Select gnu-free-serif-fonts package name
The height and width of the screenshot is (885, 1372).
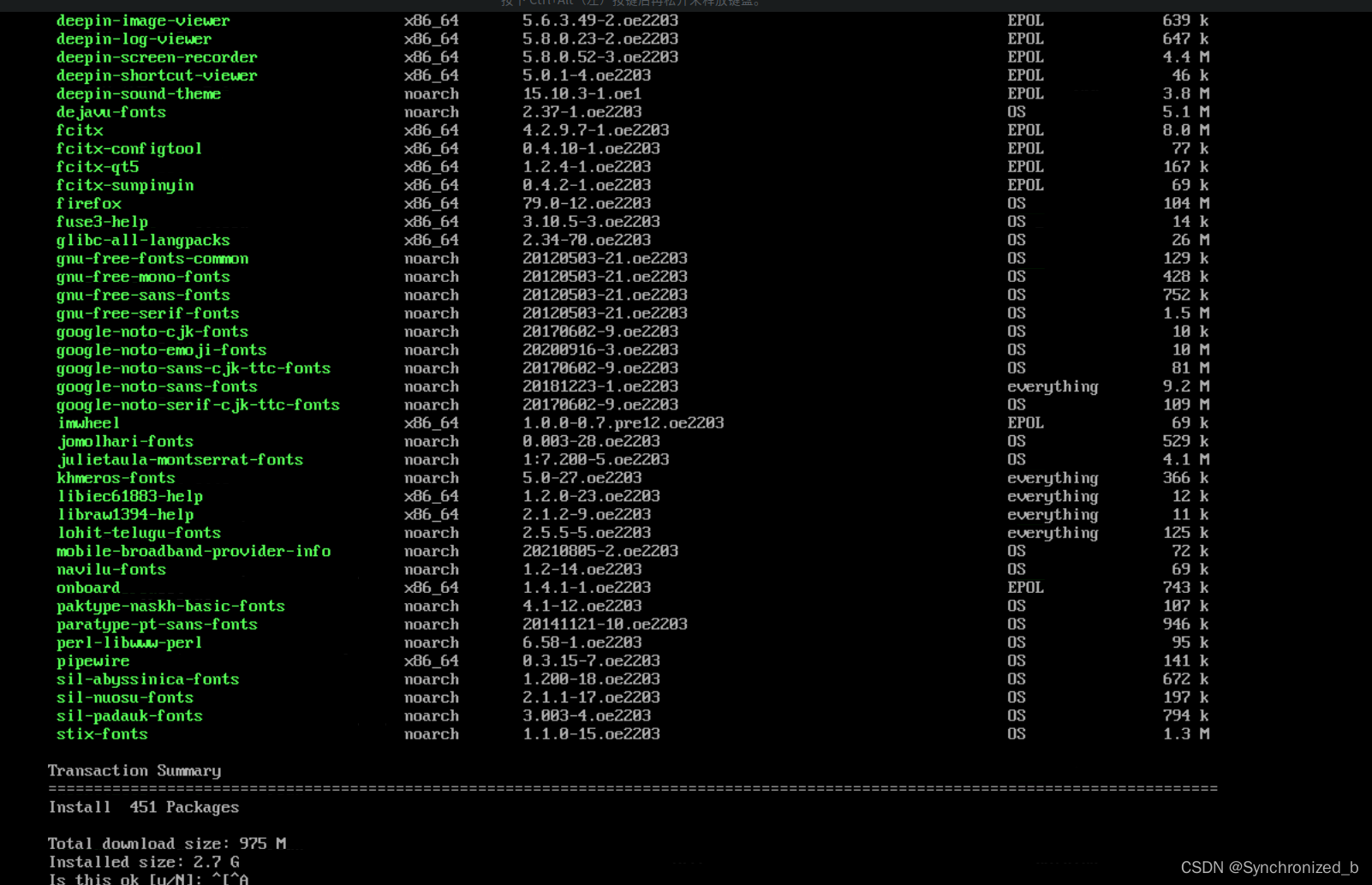point(148,314)
